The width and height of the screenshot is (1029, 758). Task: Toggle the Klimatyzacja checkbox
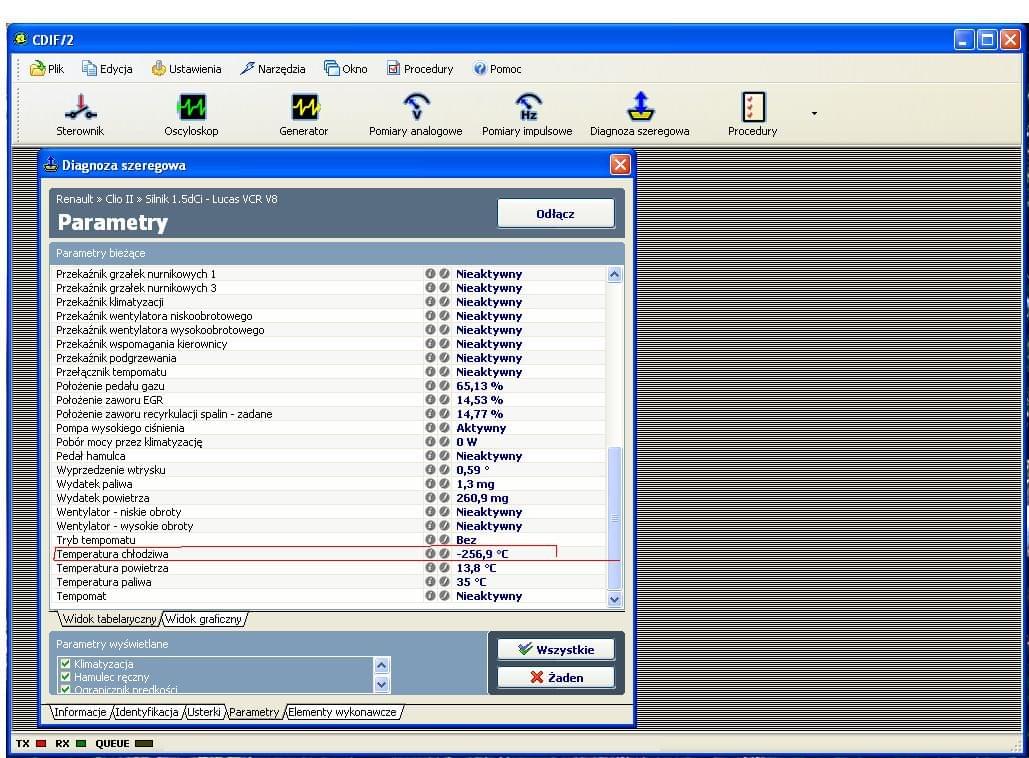[x=65, y=663]
